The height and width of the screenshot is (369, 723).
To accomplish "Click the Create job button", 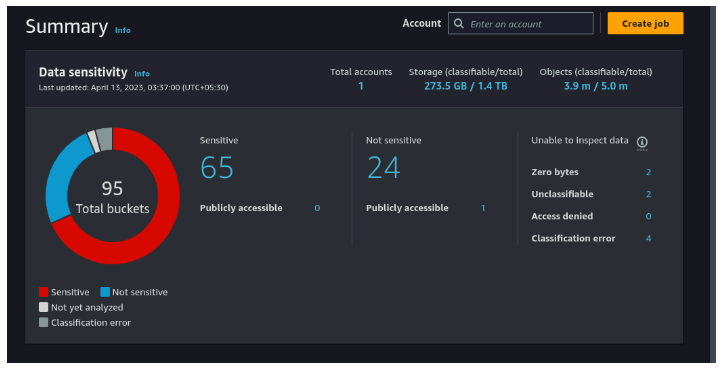I will coord(645,24).
